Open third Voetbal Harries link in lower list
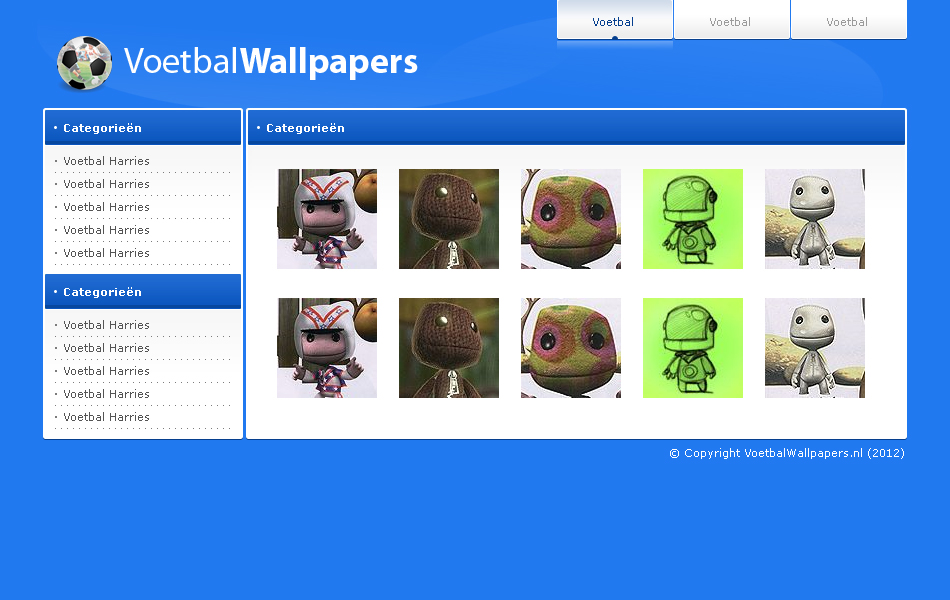Image resolution: width=950 pixels, height=600 pixels. (x=107, y=372)
